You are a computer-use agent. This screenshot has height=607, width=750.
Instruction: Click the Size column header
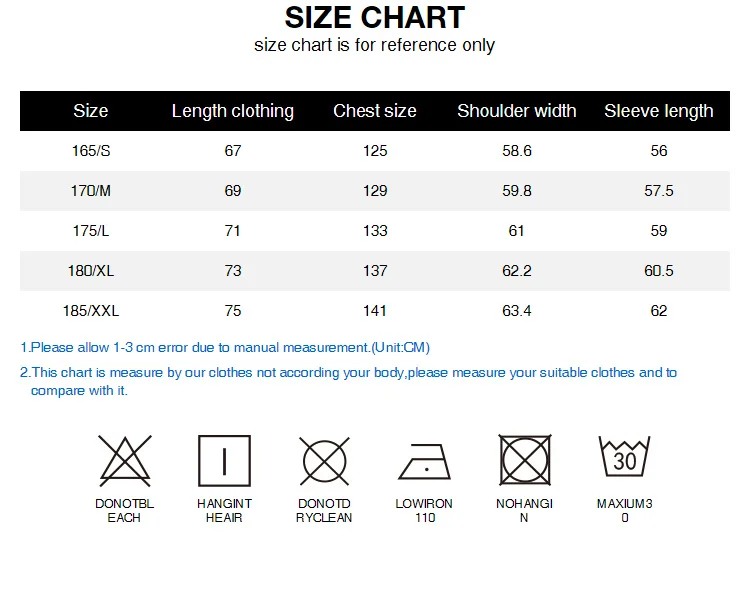[90, 111]
